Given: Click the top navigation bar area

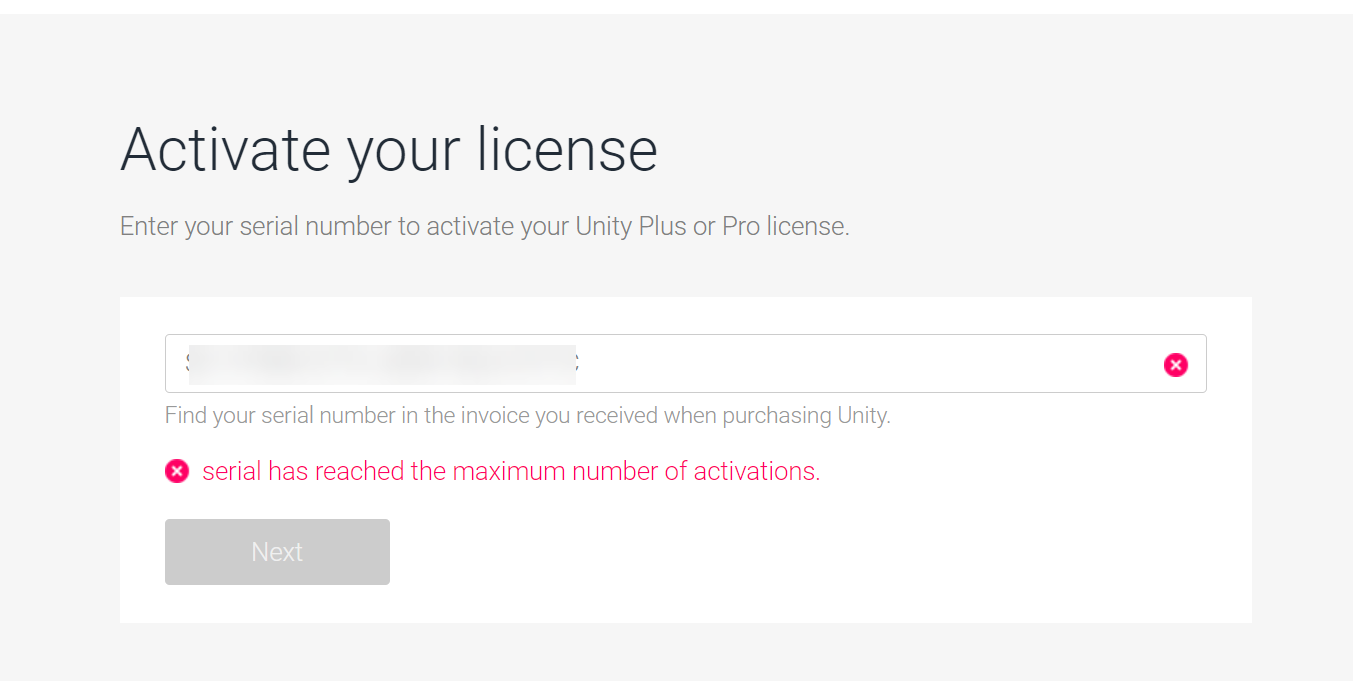Looking at the screenshot, I should [676, 7].
